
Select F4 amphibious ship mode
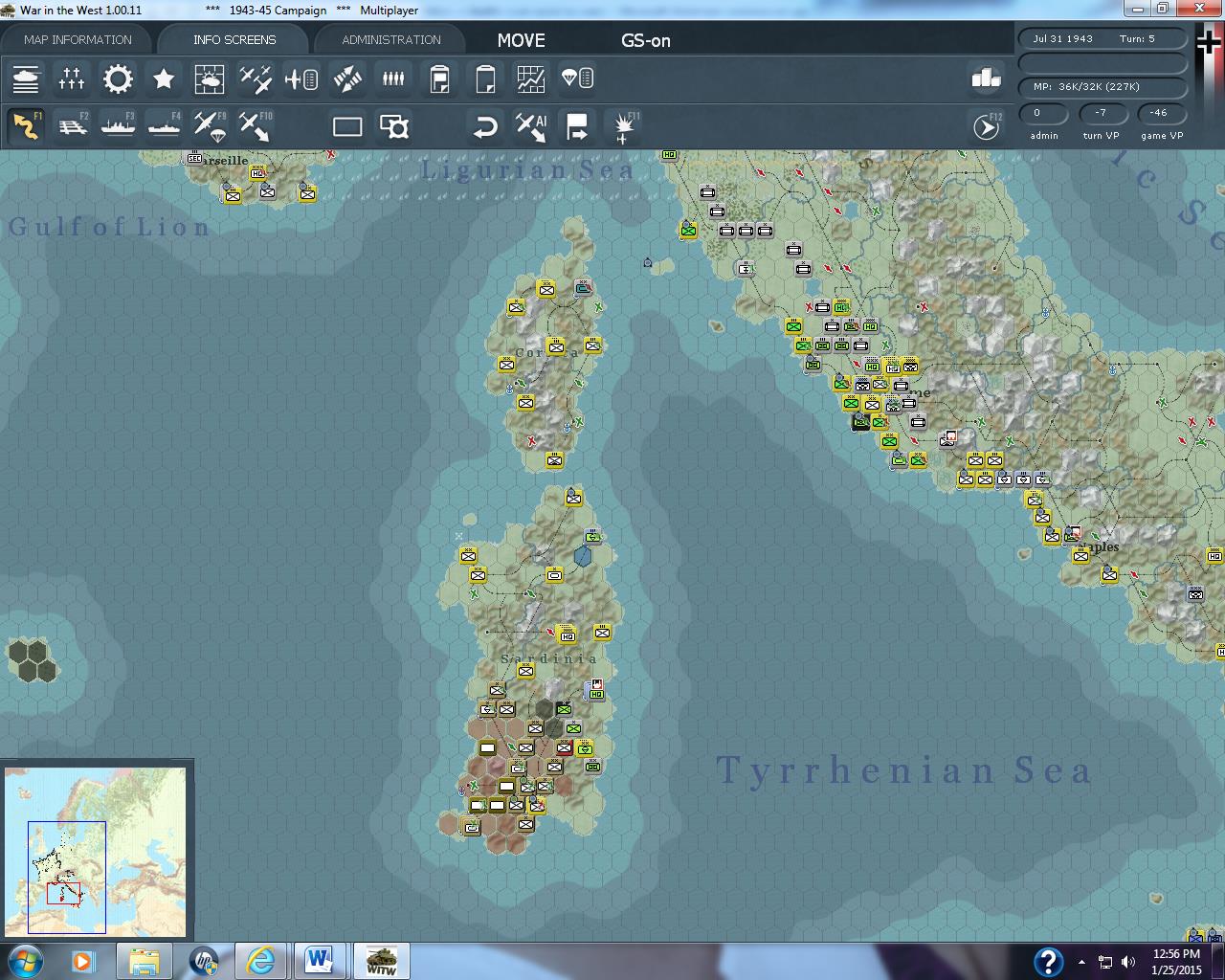(x=164, y=126)
